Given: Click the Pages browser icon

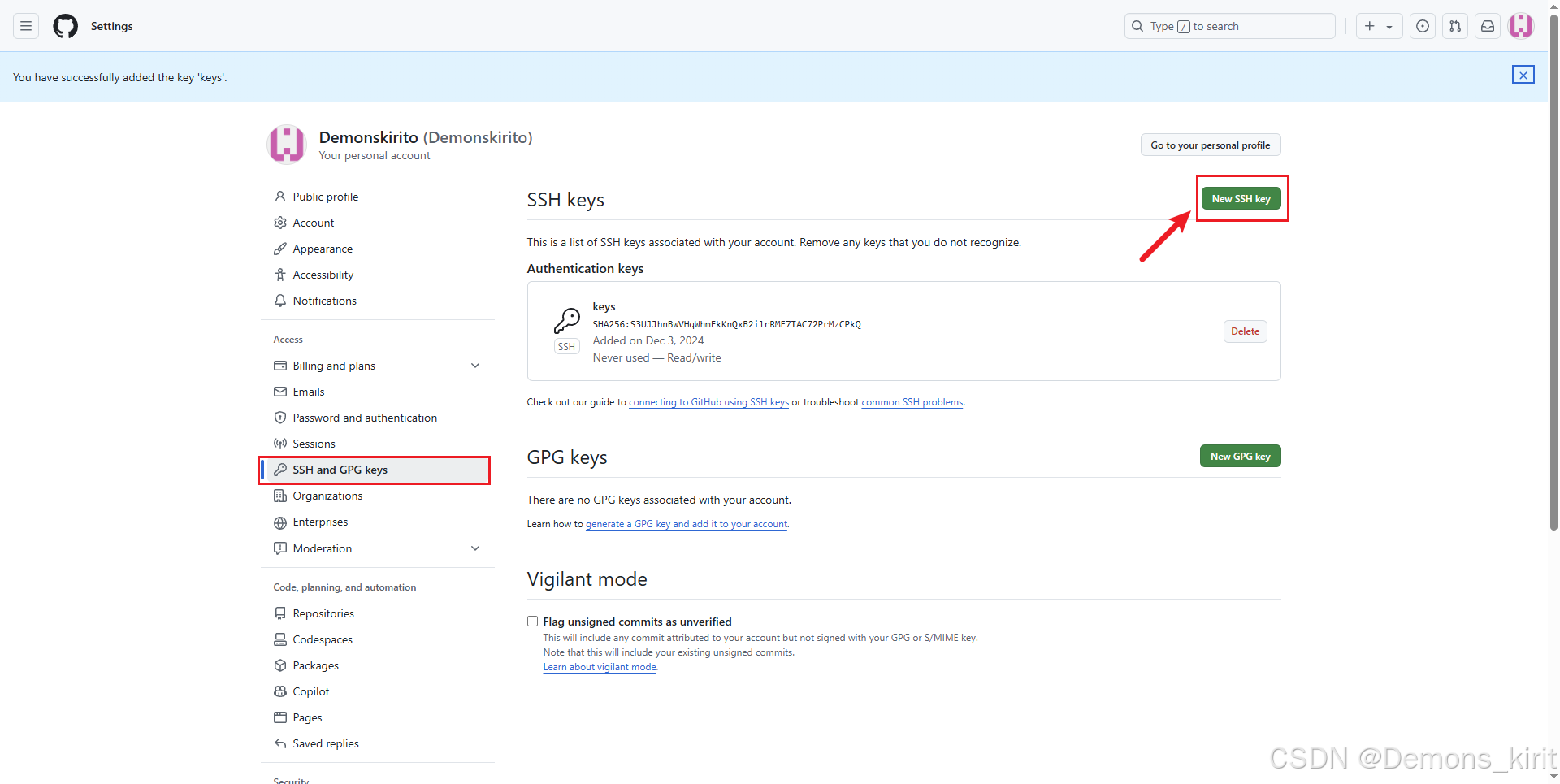Looking at the screenshot, I should click(x=280, y=717).
